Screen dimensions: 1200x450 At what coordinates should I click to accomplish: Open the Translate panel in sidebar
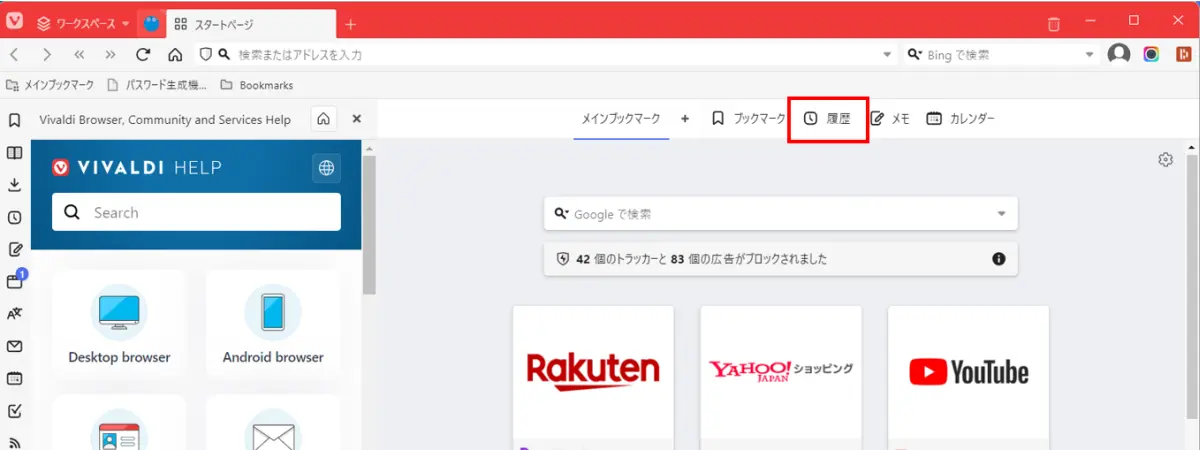(15, 314)
